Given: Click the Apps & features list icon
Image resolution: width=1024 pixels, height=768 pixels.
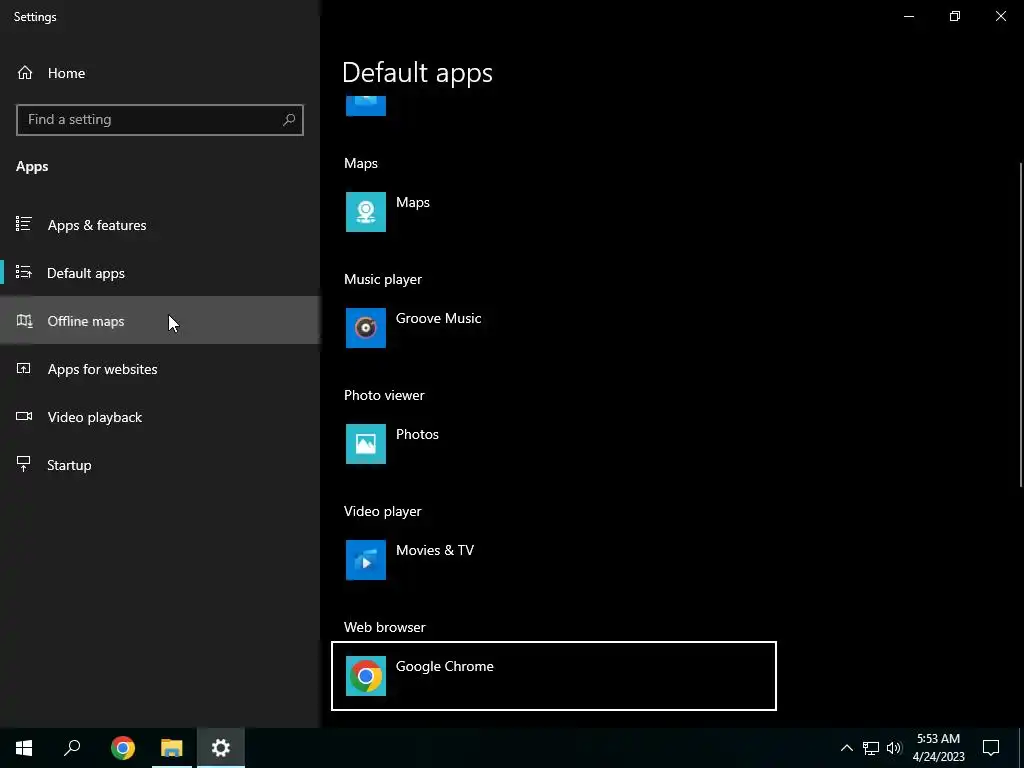Looking at the screenshot, I should 24,225.
